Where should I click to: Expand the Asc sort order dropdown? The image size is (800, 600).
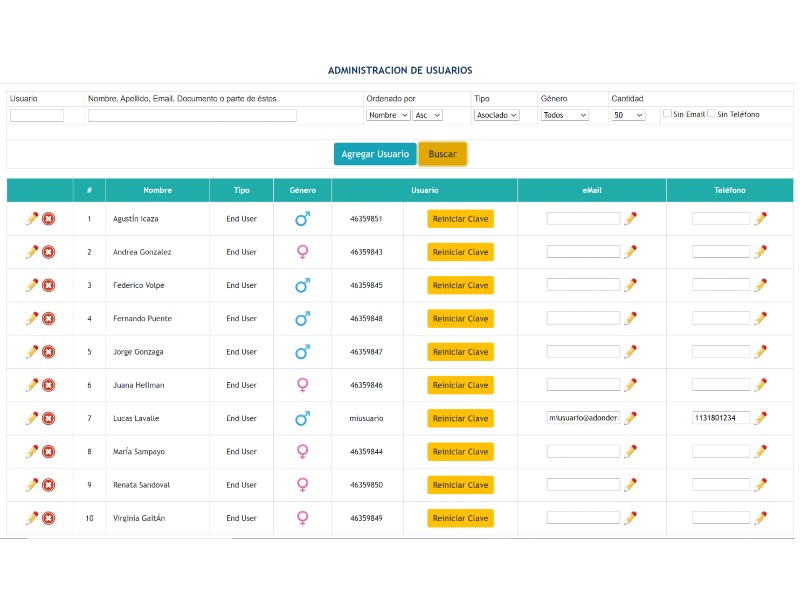[427, 115]
